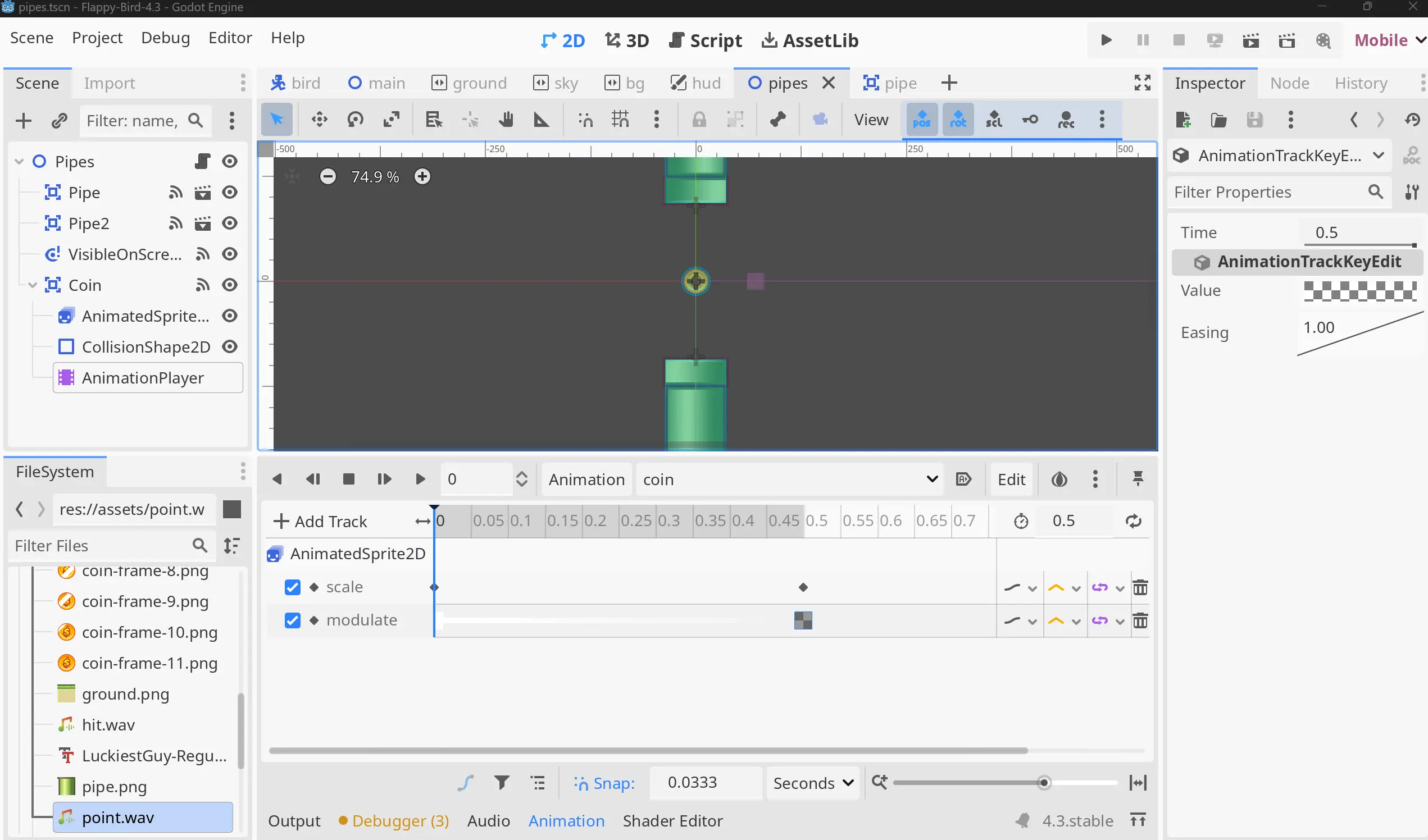This screenshot has width=1428, height=840.
Task: Click the insert key icon in viewport toolbar
Action: pyautogui.click(x=1030, y=120)
